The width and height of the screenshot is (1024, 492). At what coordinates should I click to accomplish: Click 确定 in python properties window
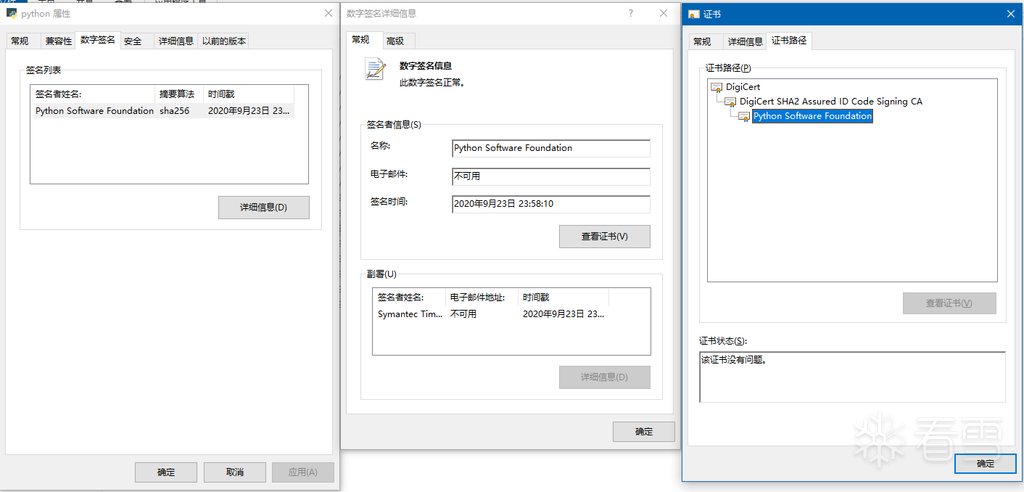(x=166, y=472)
